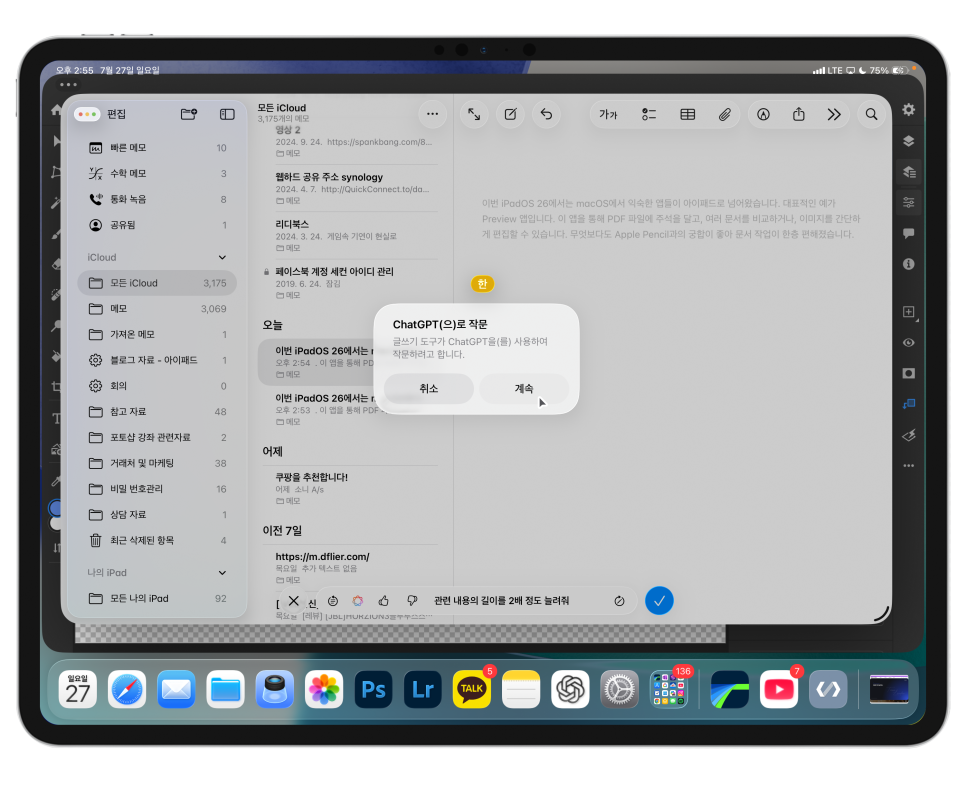The width and height of the screenshot is (966, 785).
Task: Tap the paperclip attachment icon
Action: tap(724, 114)
